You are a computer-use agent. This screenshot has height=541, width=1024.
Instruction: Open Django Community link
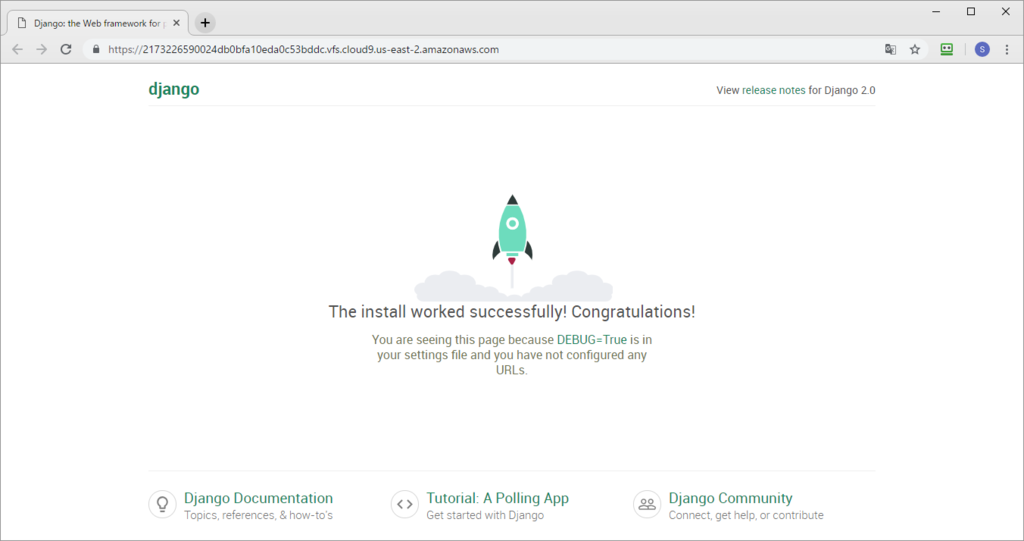730,498
